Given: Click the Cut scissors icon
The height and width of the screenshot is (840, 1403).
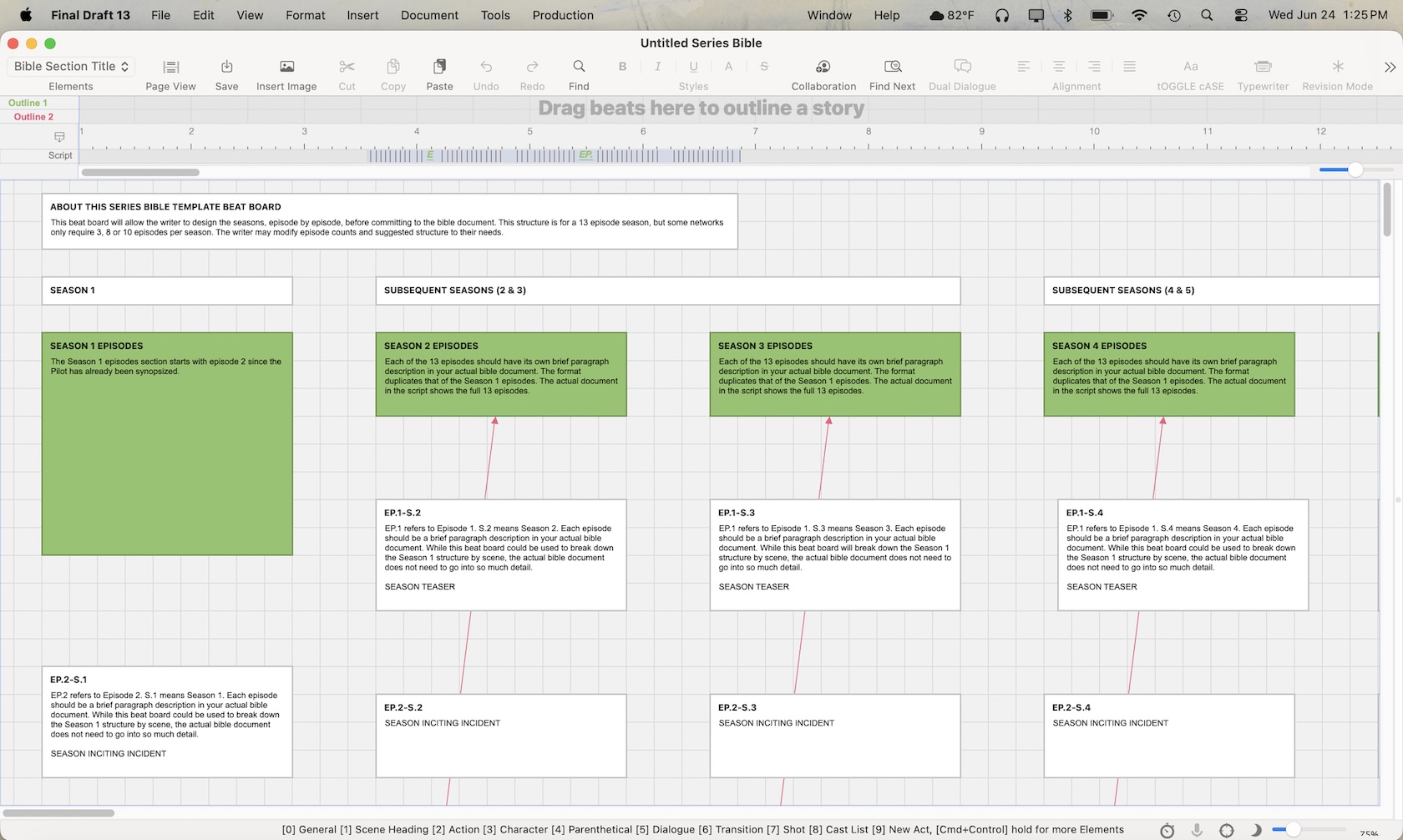Looking at the screenshot, I should pos(347,67).
